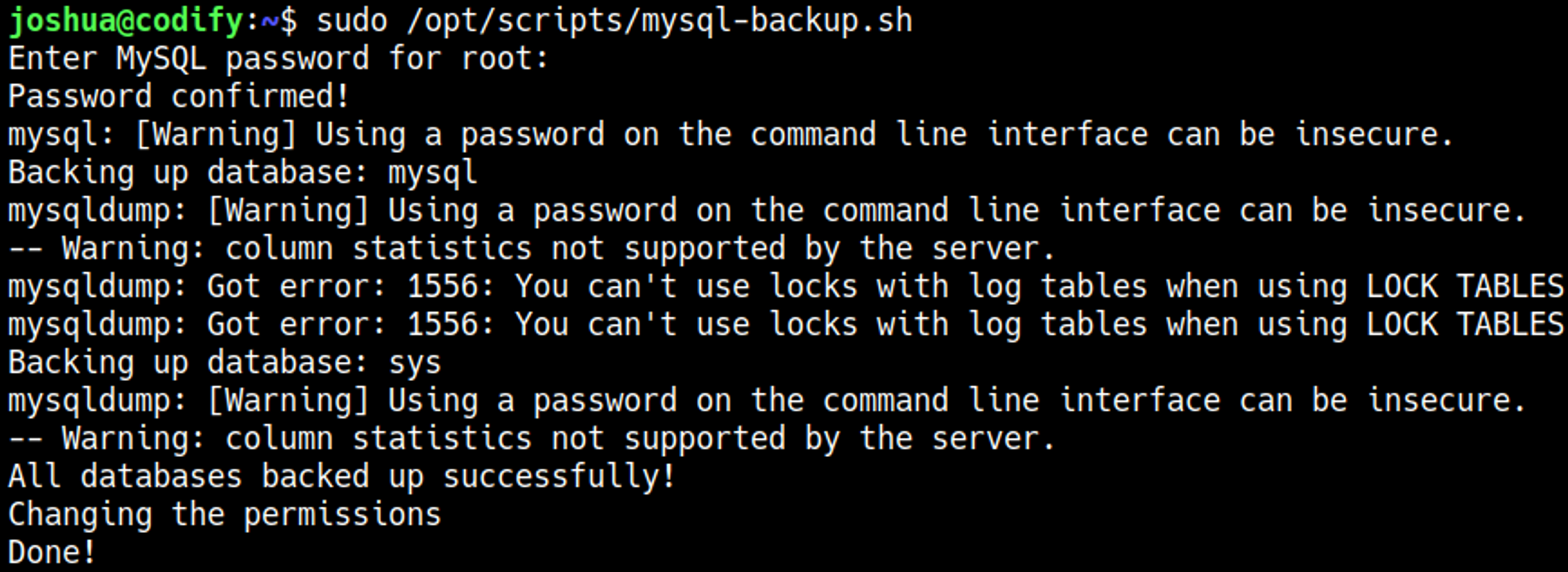Screen dimensions: 1568x572
Task: Click the line beginning "mysql: [Warning]"
Action: tap(731, 135)
